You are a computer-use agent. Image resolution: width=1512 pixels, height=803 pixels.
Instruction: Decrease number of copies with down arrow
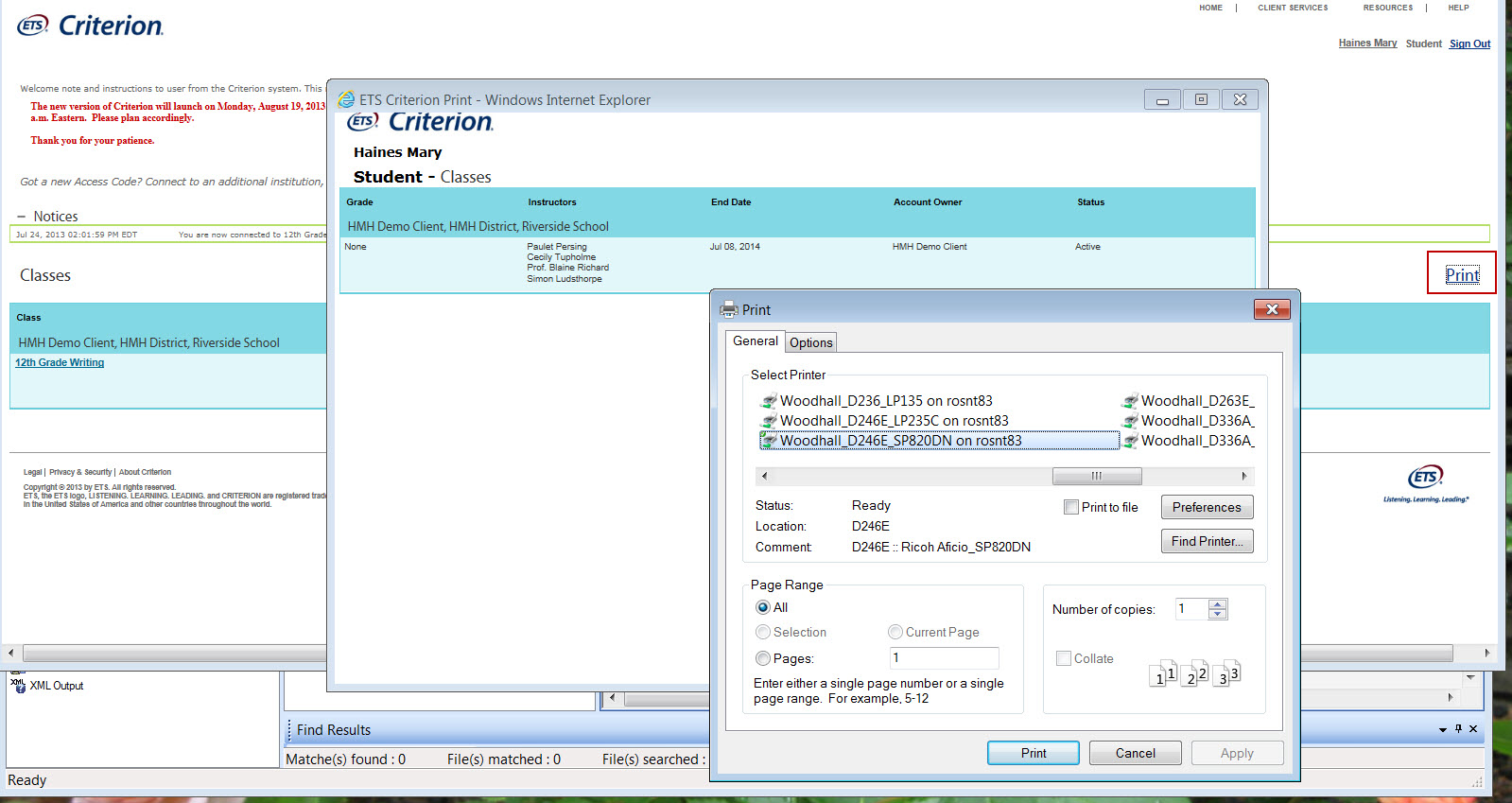(x=1218, y=614)
